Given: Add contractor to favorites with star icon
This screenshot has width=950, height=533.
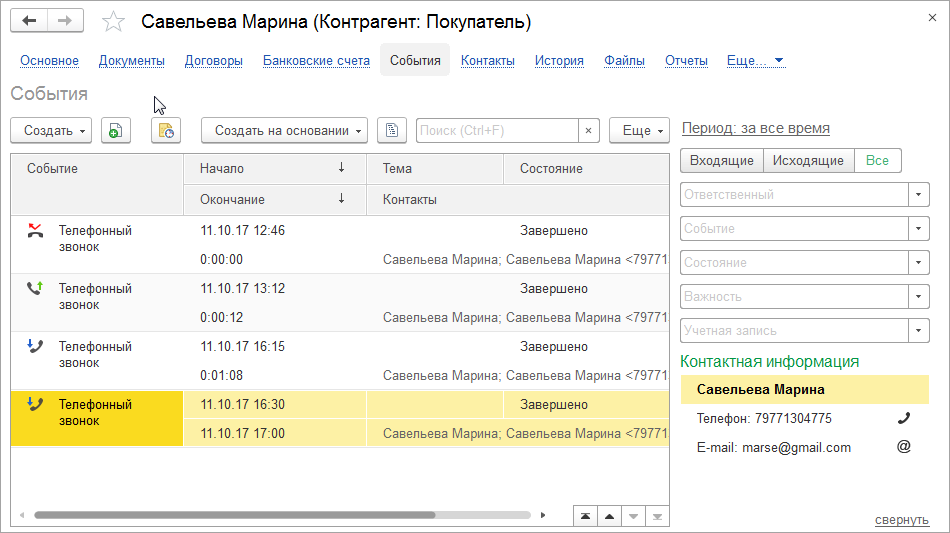Looking at the screenshot, I should coord(114,22).
